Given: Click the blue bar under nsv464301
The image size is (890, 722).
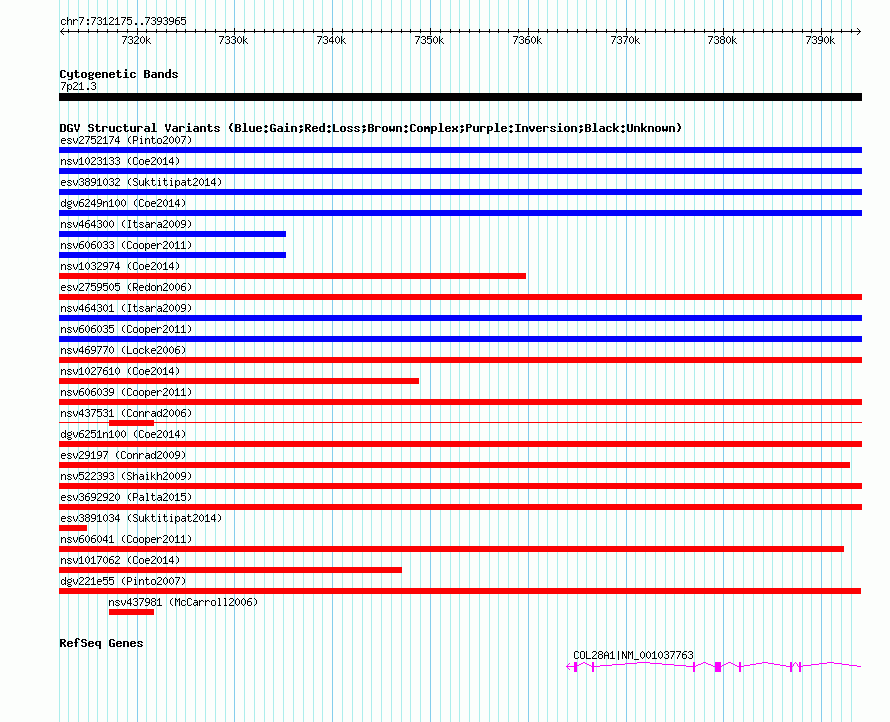Looking at the screenshot, I should pyautogui.click(x=460, y=318).
